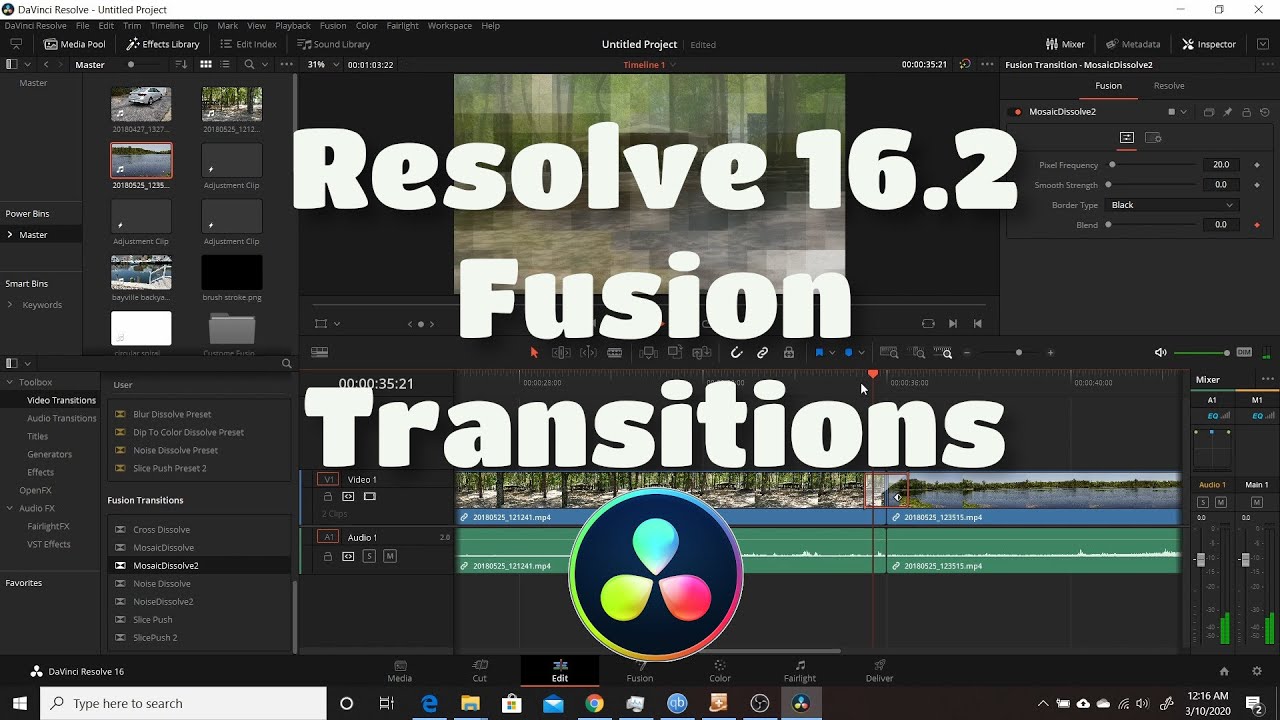This screenshot has height=720, width=1280.
Task: Click the blue flag icon
Action: (819, 353)
